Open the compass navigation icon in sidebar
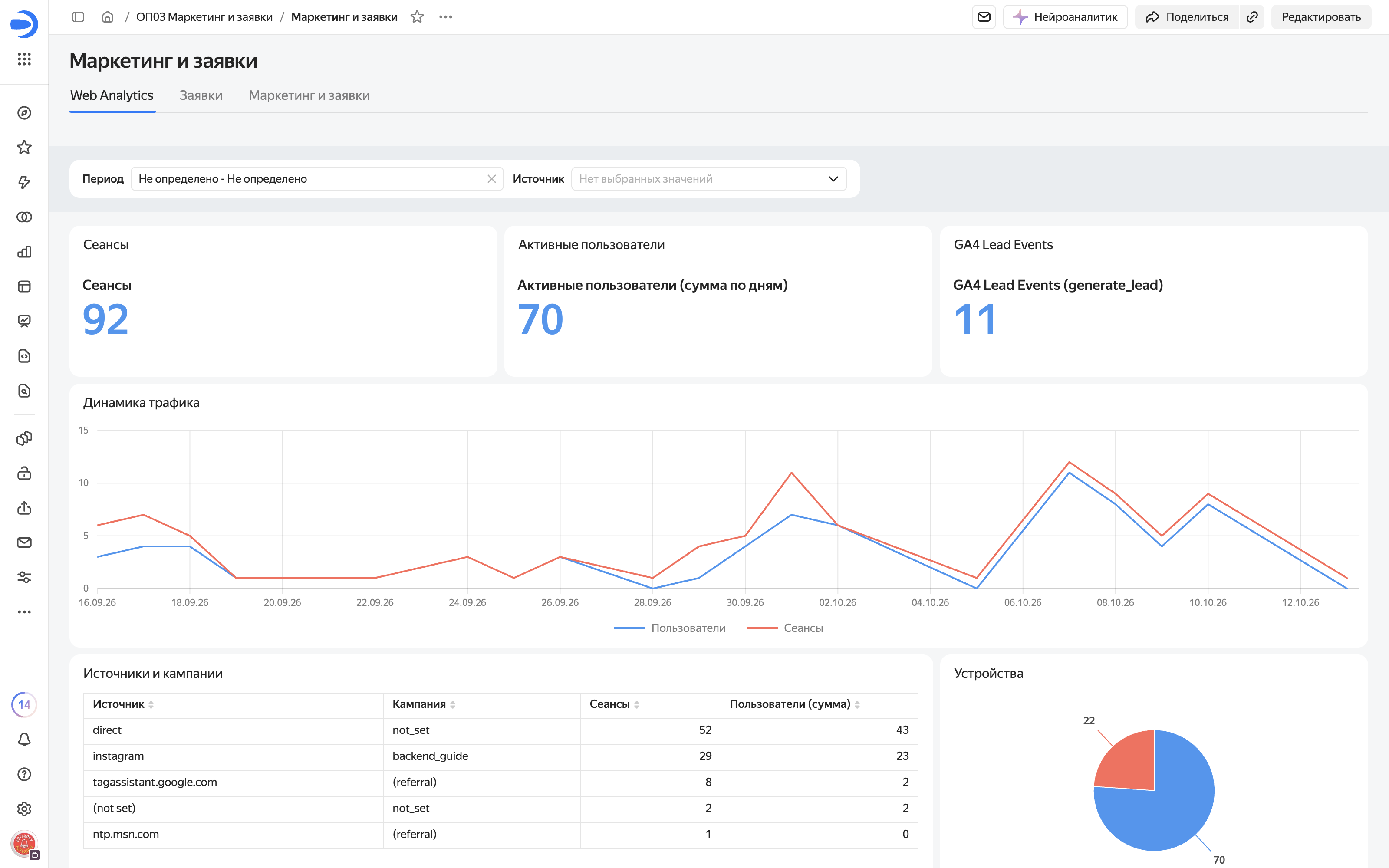 click(x=24, y=113)
